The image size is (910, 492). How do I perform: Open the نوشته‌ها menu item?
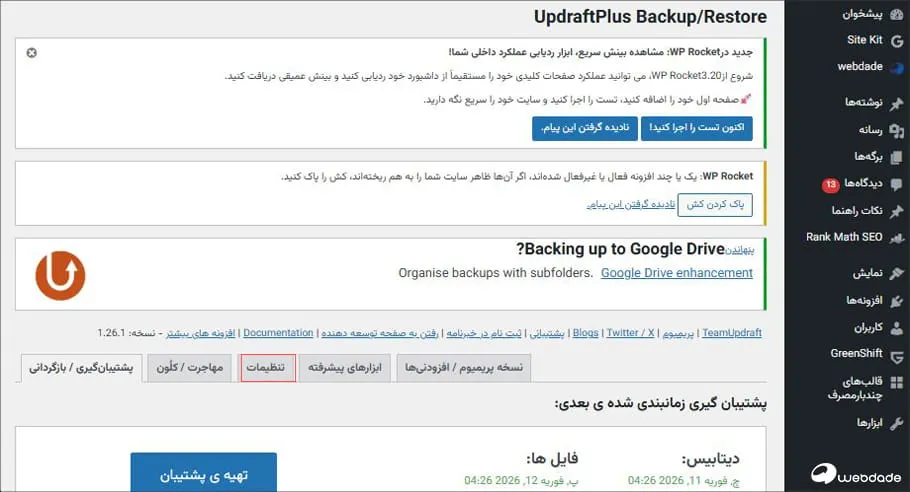pyautogui.click(x=864, y=102)
